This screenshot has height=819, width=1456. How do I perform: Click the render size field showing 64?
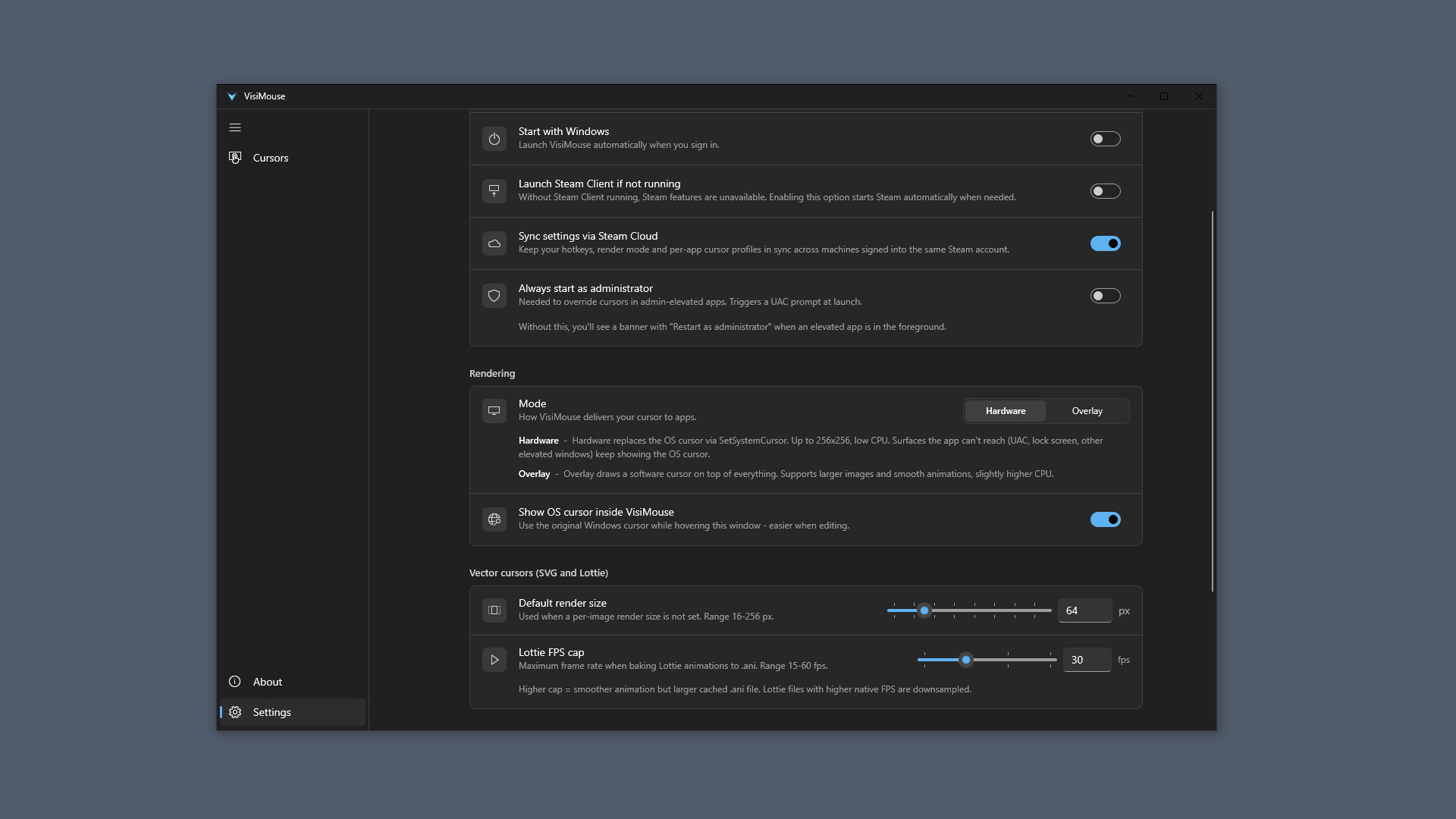coord(1085,610)
